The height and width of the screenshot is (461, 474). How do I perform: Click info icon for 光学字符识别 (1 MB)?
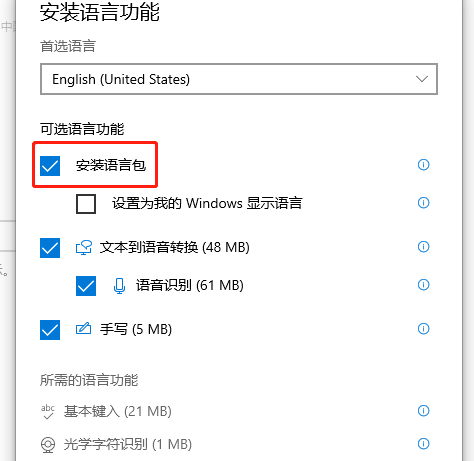click(424, 444)
